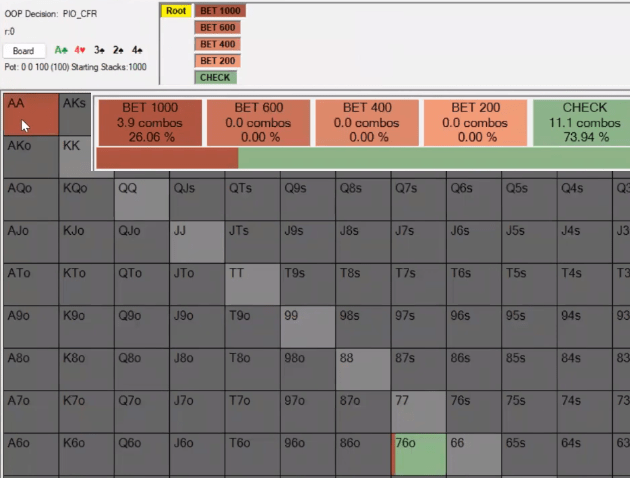Screen dimensions: 630x478
Task: Select the 87o hand cell
Action: 363,412
